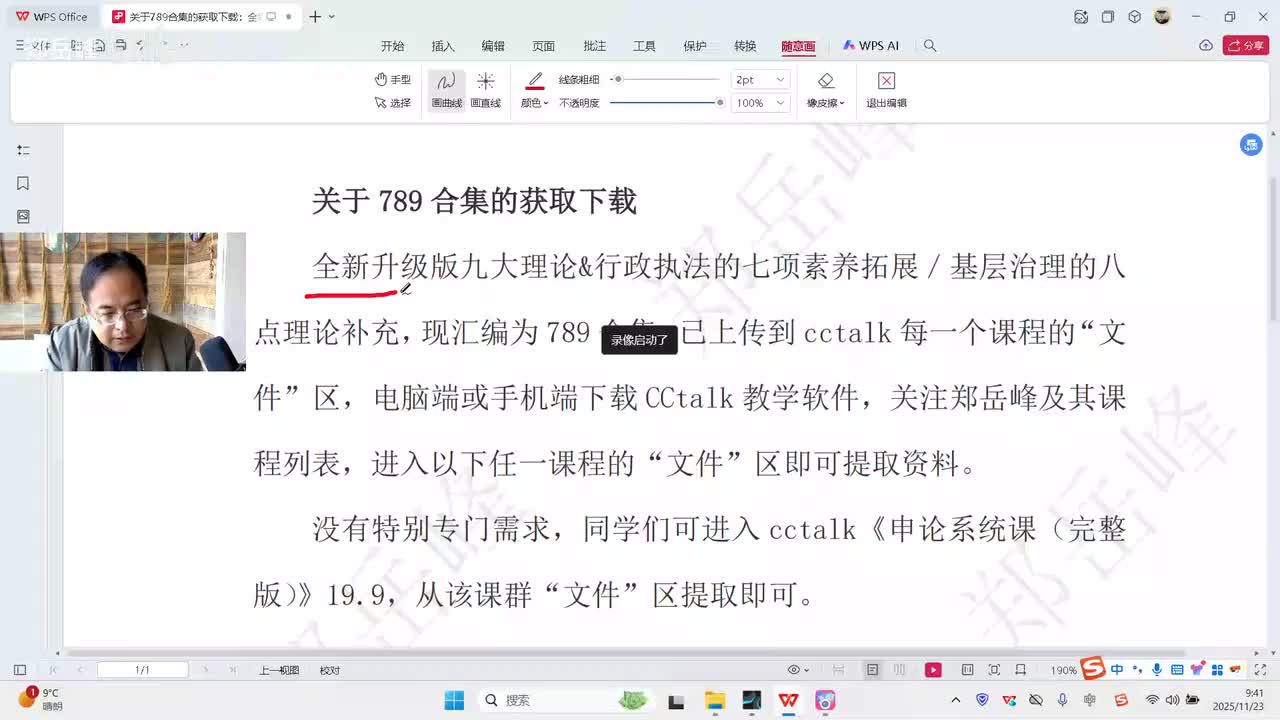Pick the Select (选择) arrow tool
This screenshot has width=1280, height=720.
point(393,102)
